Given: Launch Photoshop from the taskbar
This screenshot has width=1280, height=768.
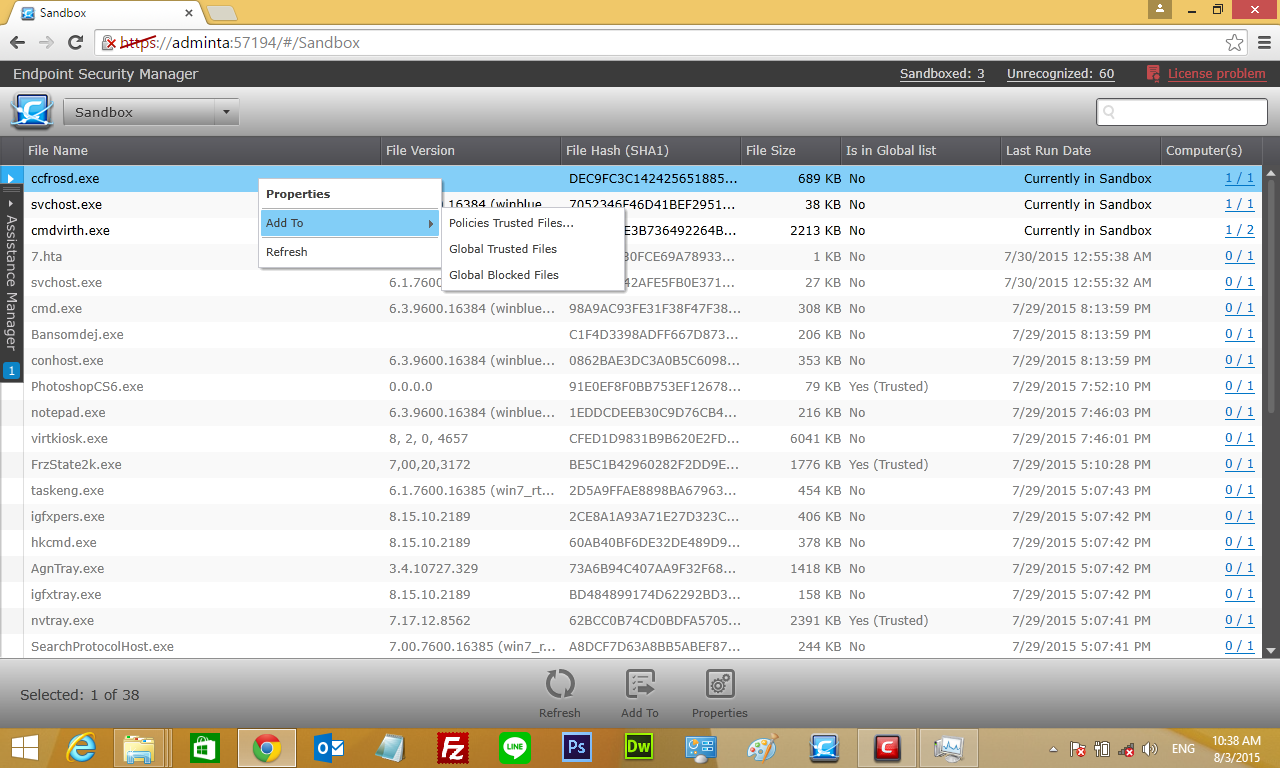Looking at the screenshot, I should (x=577, y=748).
